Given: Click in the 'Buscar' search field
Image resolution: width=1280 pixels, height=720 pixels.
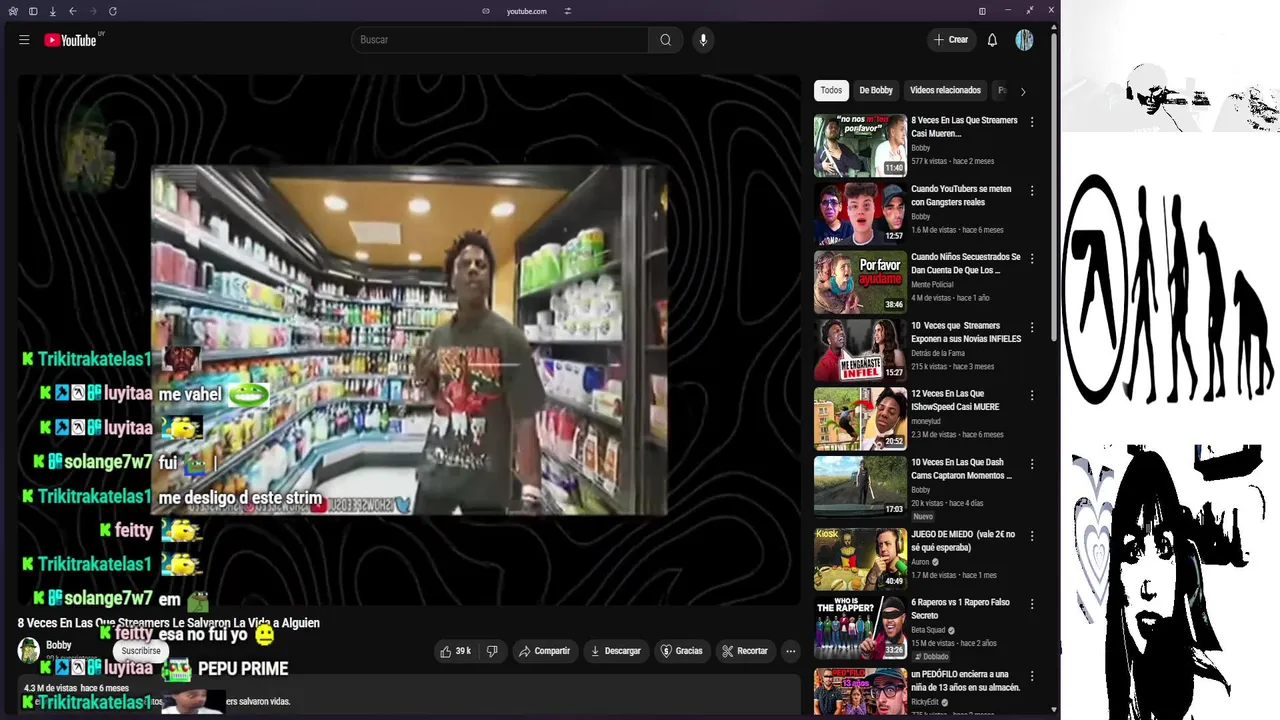Looking at the screenshot, I should (x=500, y=40).
